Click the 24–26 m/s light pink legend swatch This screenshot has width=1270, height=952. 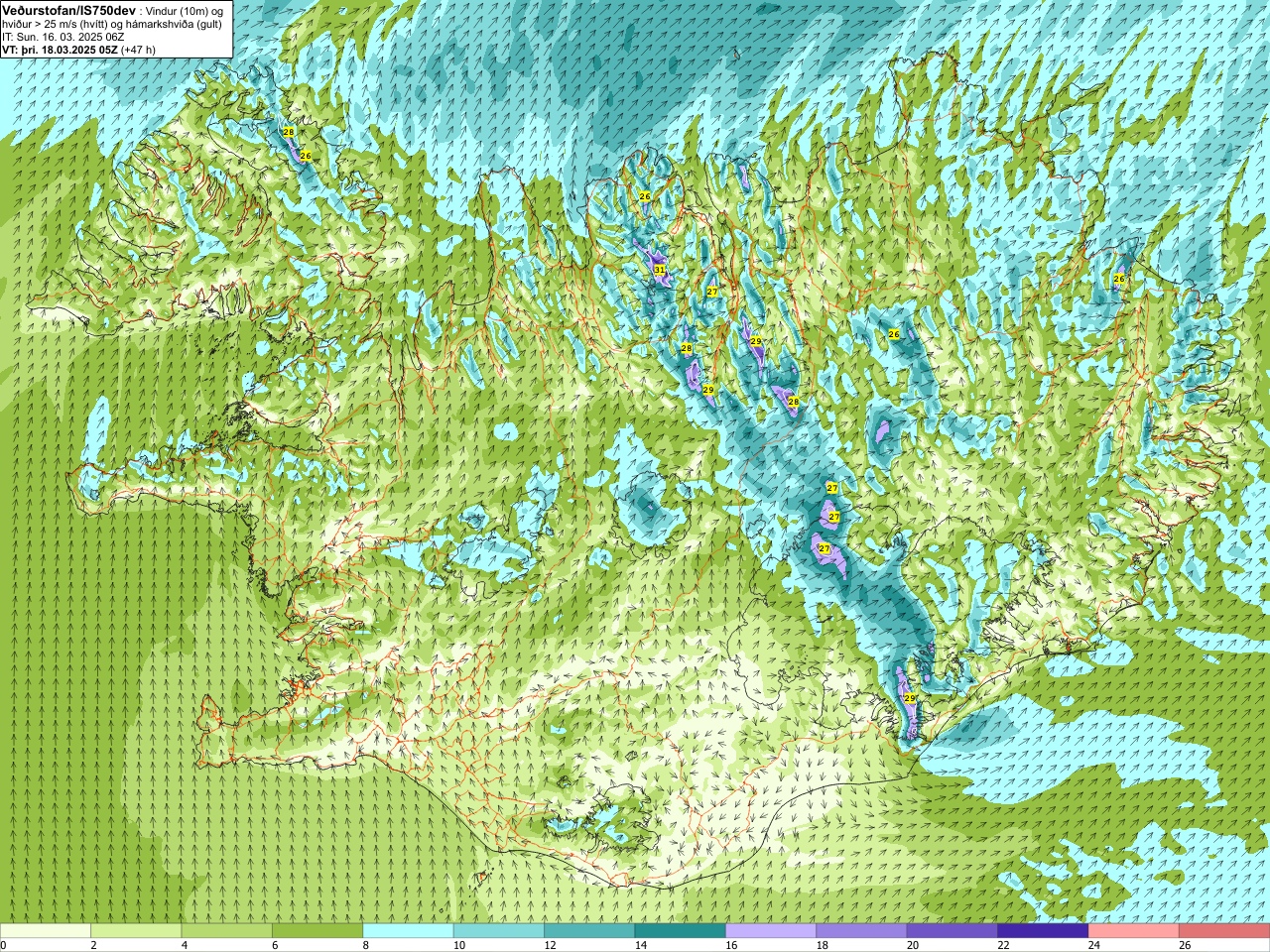[x=1134, y=931]
